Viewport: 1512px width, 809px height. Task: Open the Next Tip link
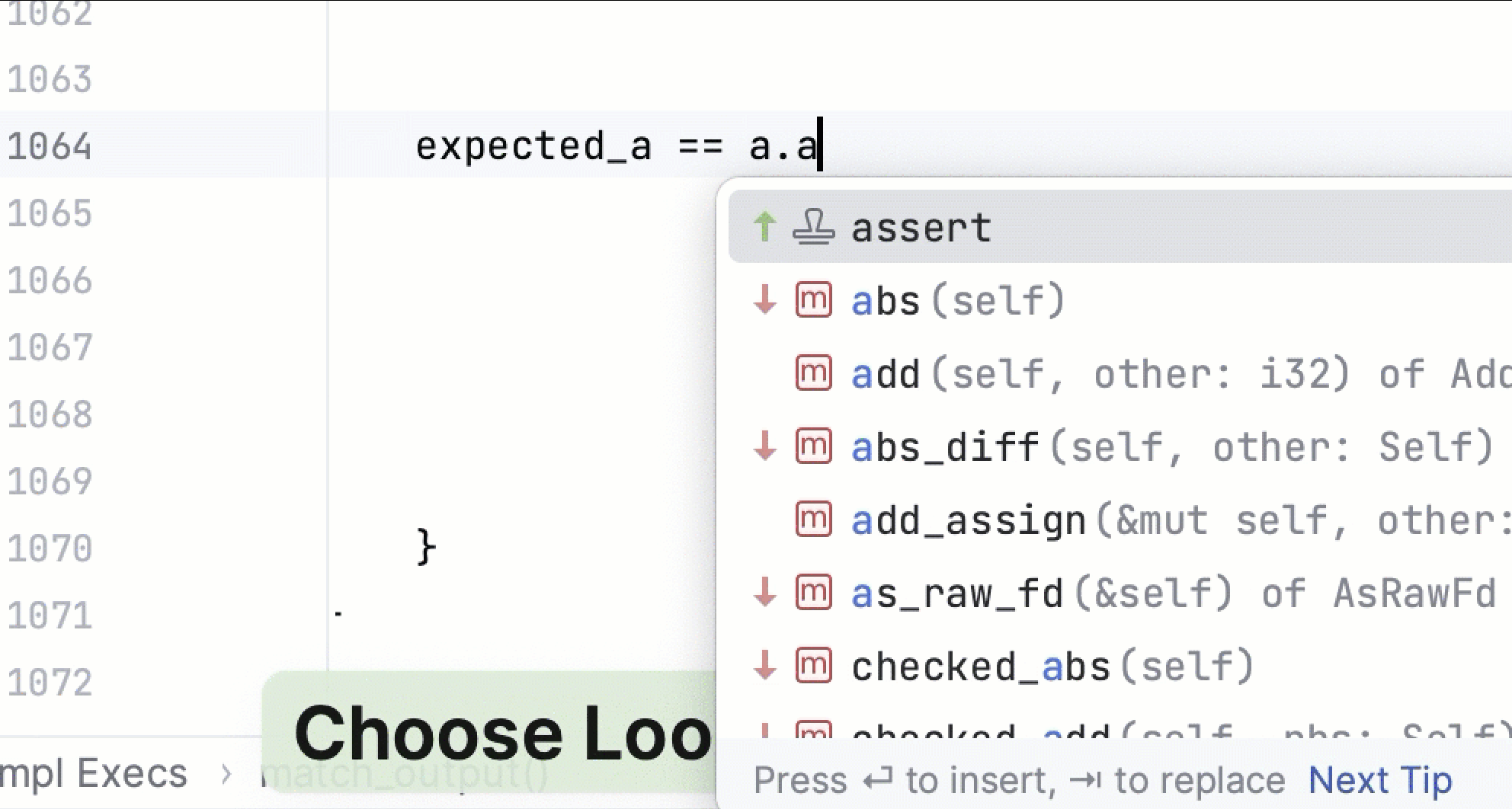click(x=1379, y=780)
